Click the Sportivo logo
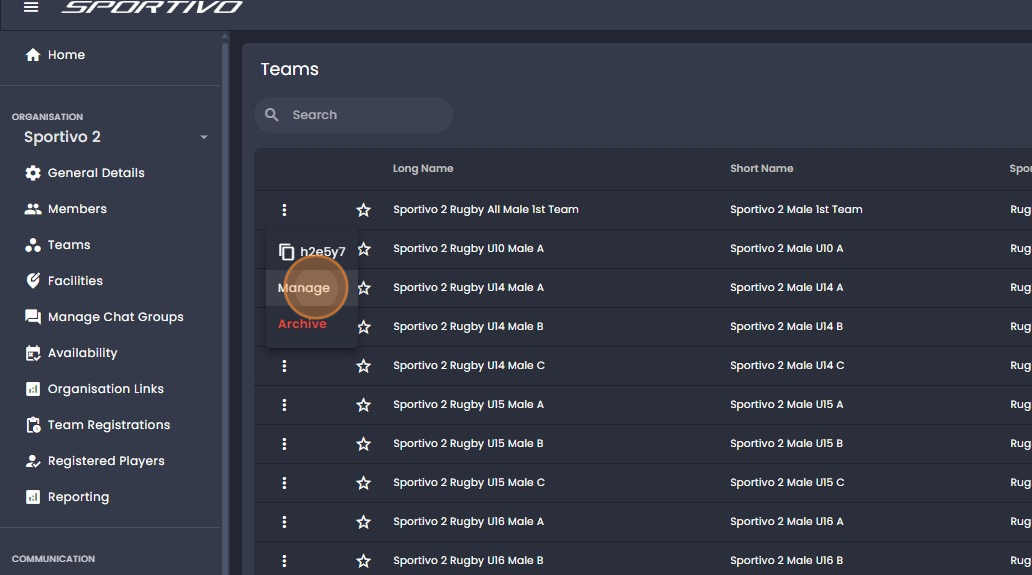This screenshot has height=575, width=1032. tap(152, 7)
